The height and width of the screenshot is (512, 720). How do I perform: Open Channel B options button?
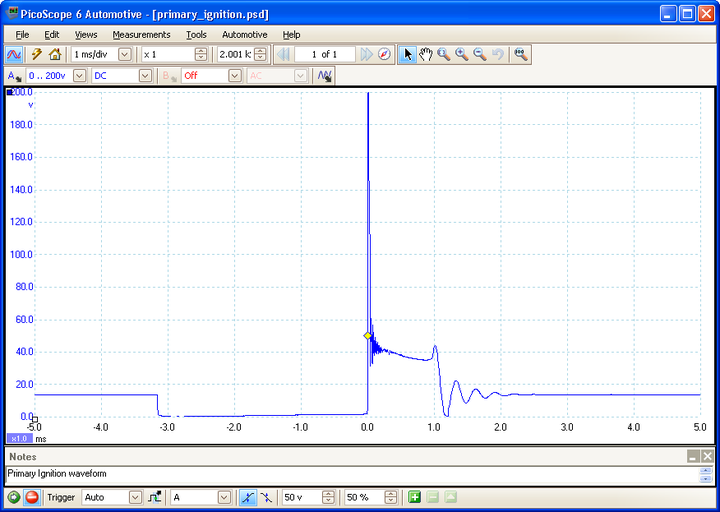[x=169, y=76]
